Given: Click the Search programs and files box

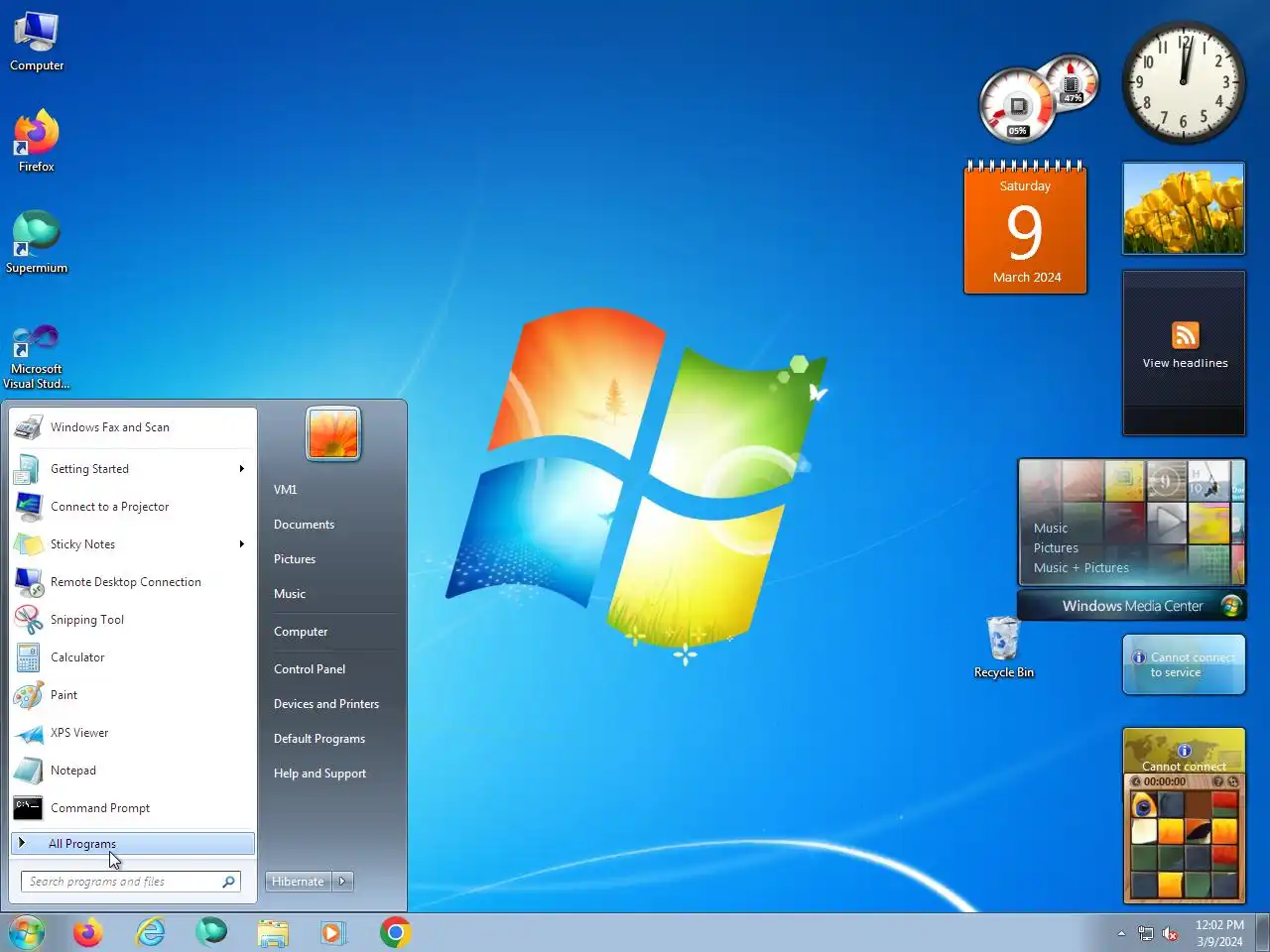Looking at the screenshot, I should [x=130, y=882].
